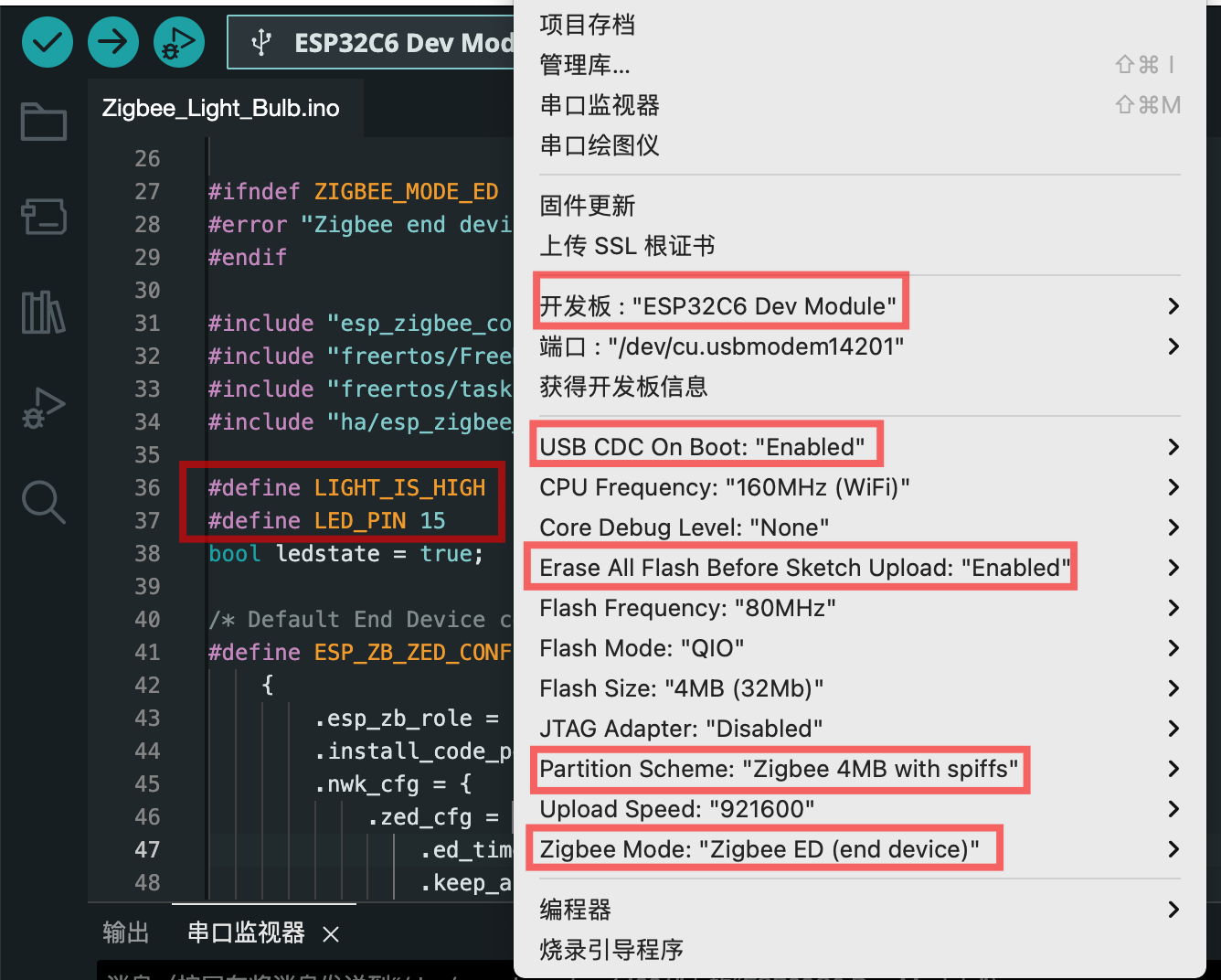Expand Flash Mode "QIO" submenu
Image resolution: width=1221 pixels, height=980 pixels.
[x=859, y=648]
